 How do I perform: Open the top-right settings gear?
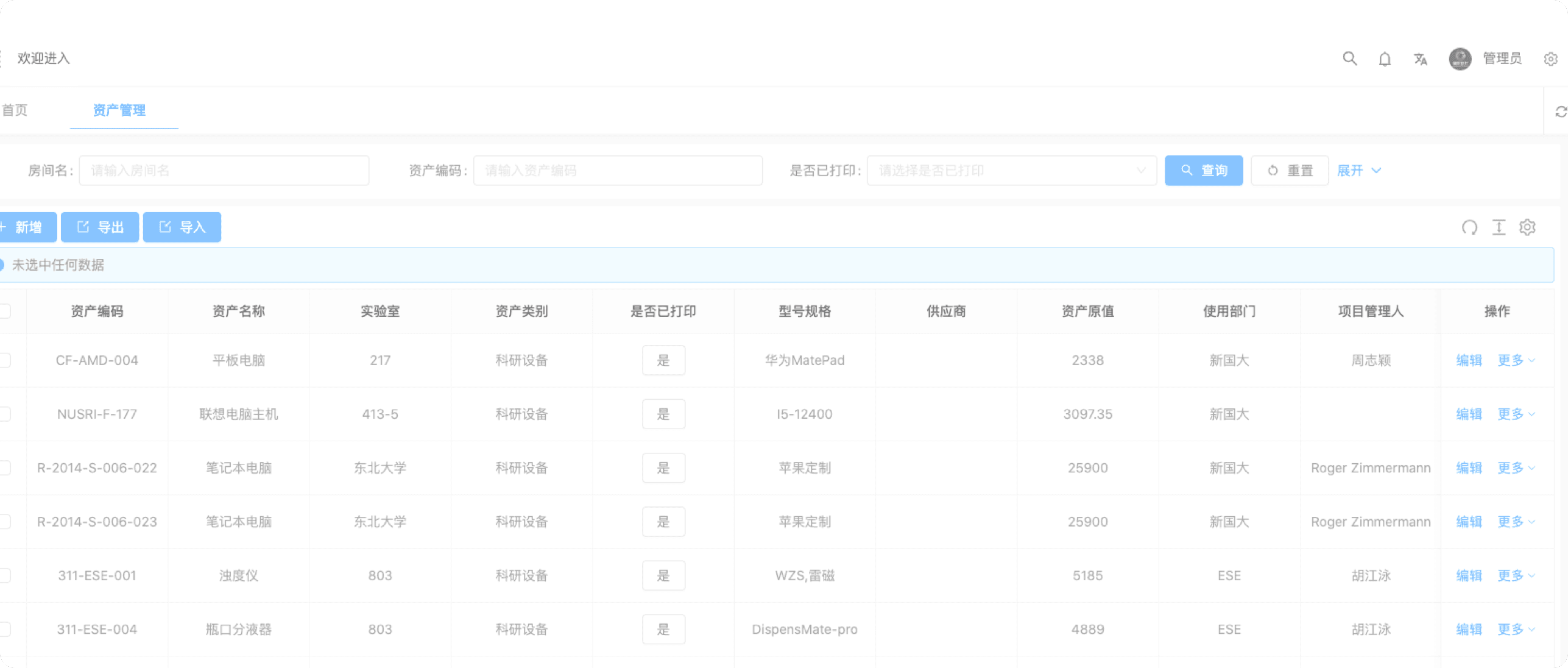click(x=1550, y=59)
